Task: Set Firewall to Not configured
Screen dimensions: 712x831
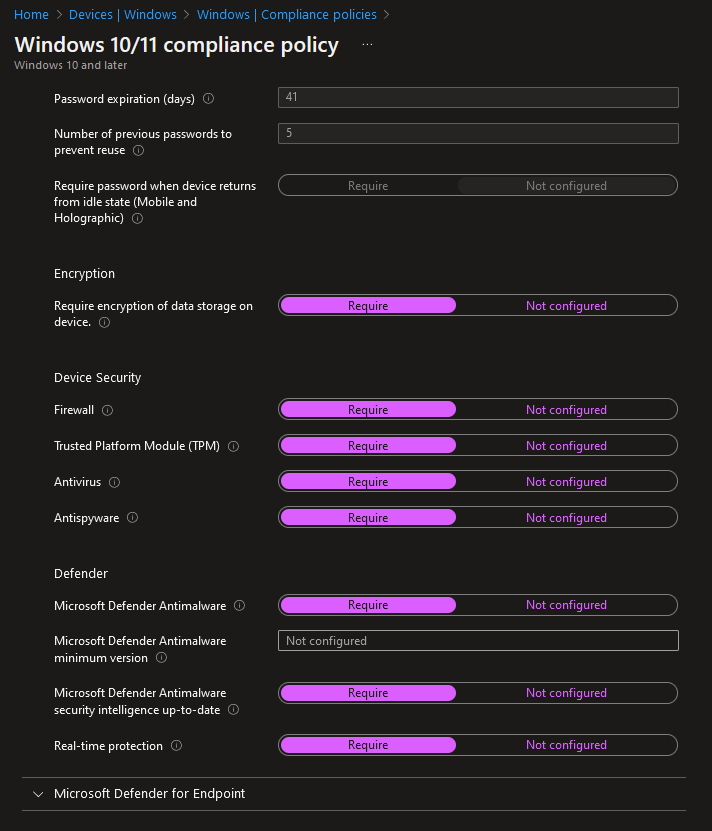Action: click(x=566, y=410)
